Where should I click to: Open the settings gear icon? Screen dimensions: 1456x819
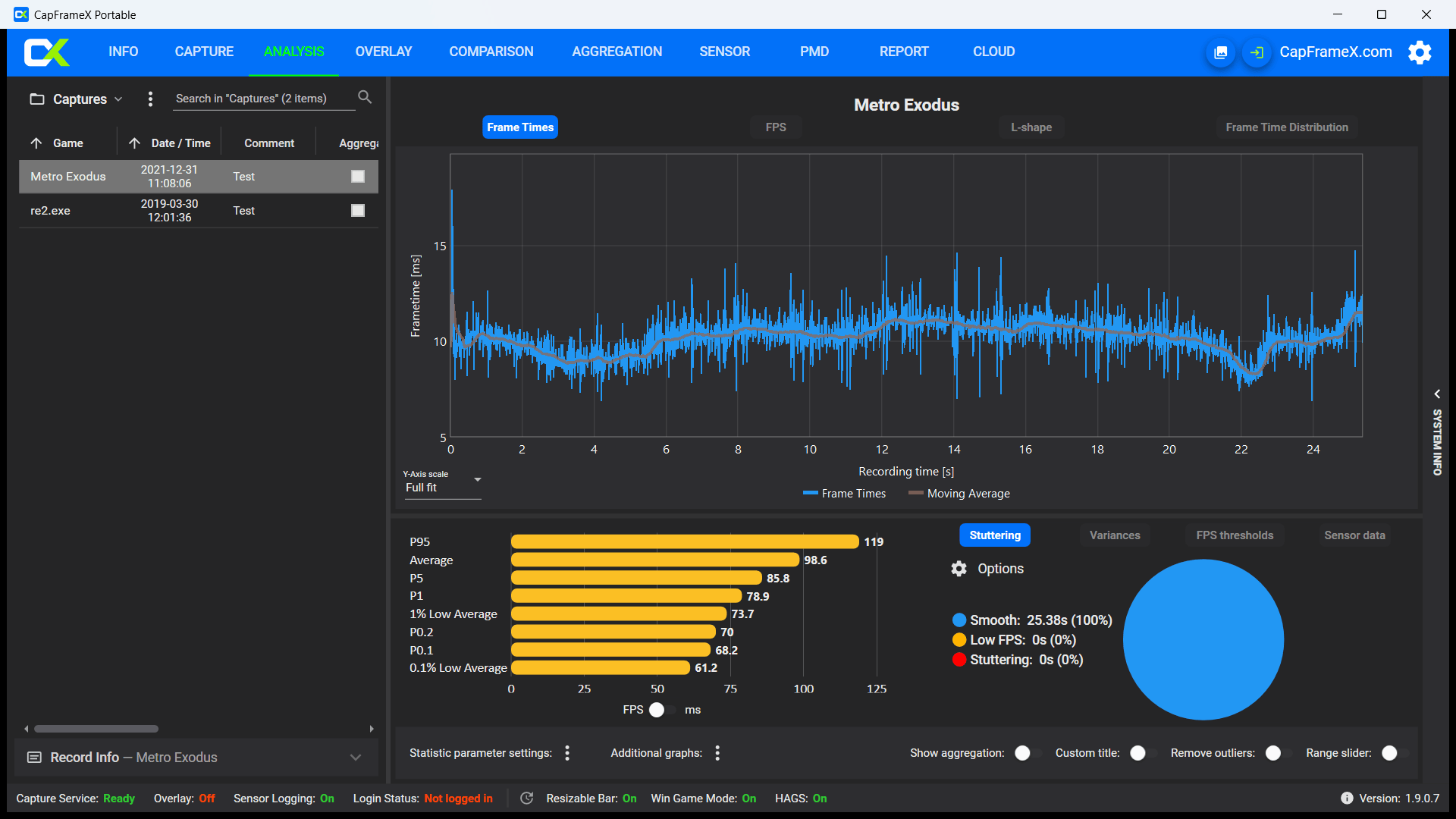pyautogui.click(x=1420, y=52)
